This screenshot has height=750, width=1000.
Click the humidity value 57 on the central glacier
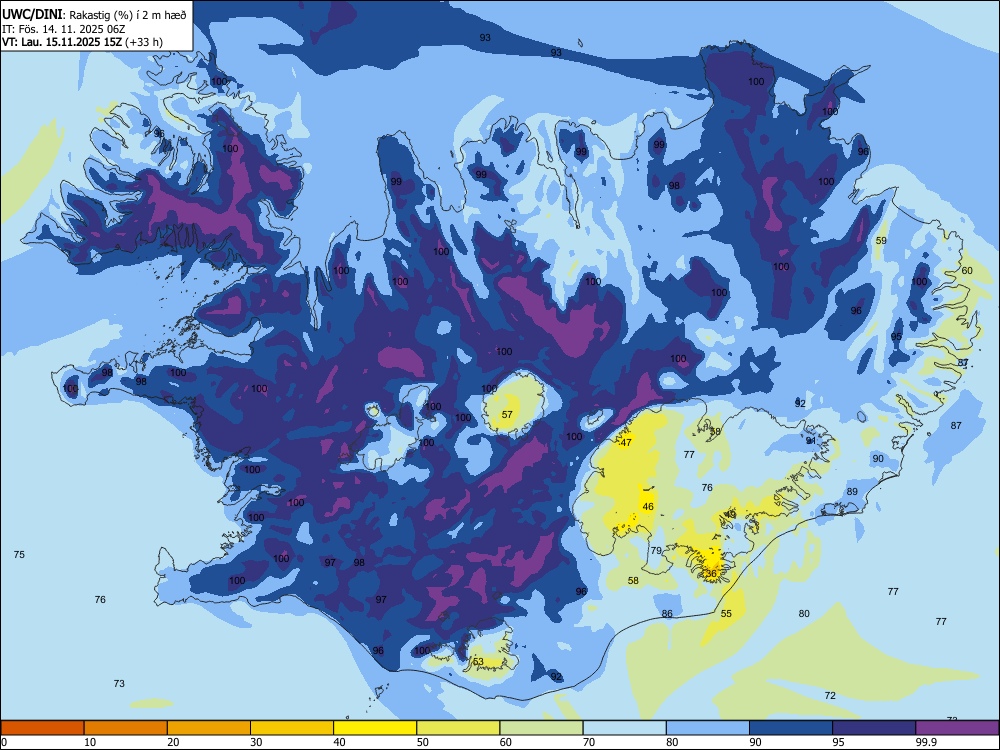(x=507, y=415)
